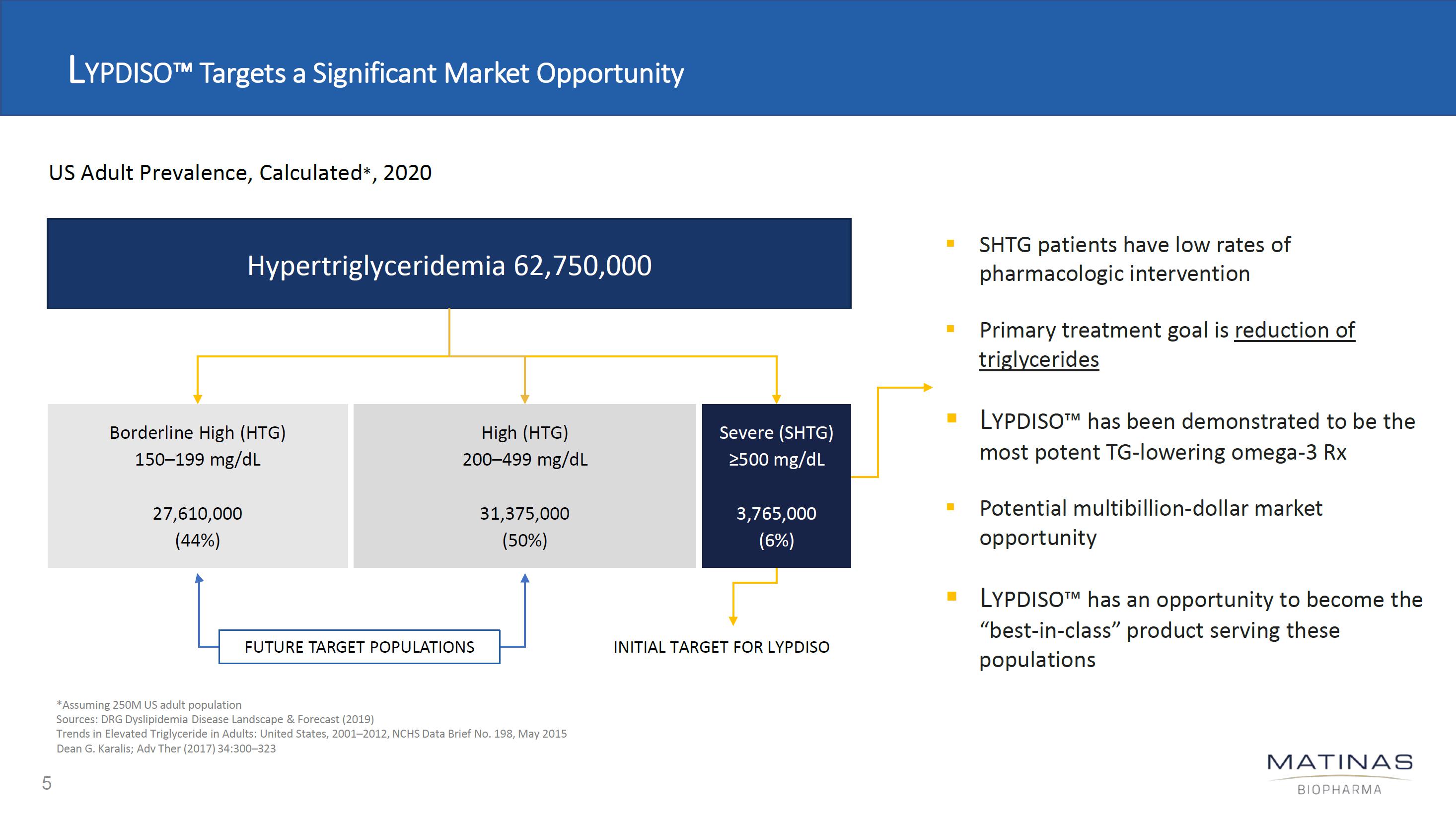The image size is (1456, 819).
Task: Click the slide number 5
Action: pyautogui.click(x=47, y=783)
